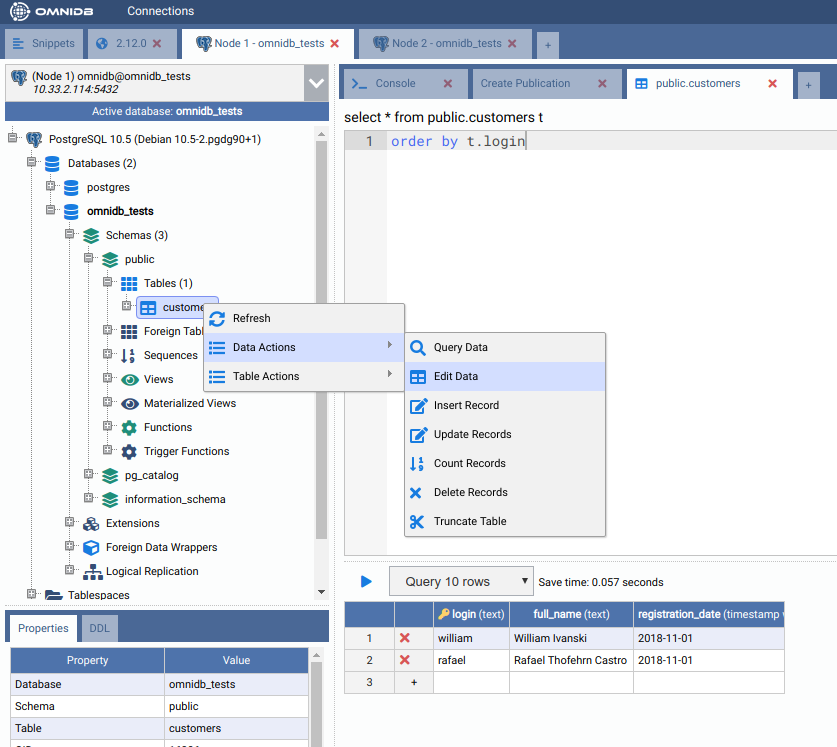
Task: Open the Console tab
Action: coord(395,84)
